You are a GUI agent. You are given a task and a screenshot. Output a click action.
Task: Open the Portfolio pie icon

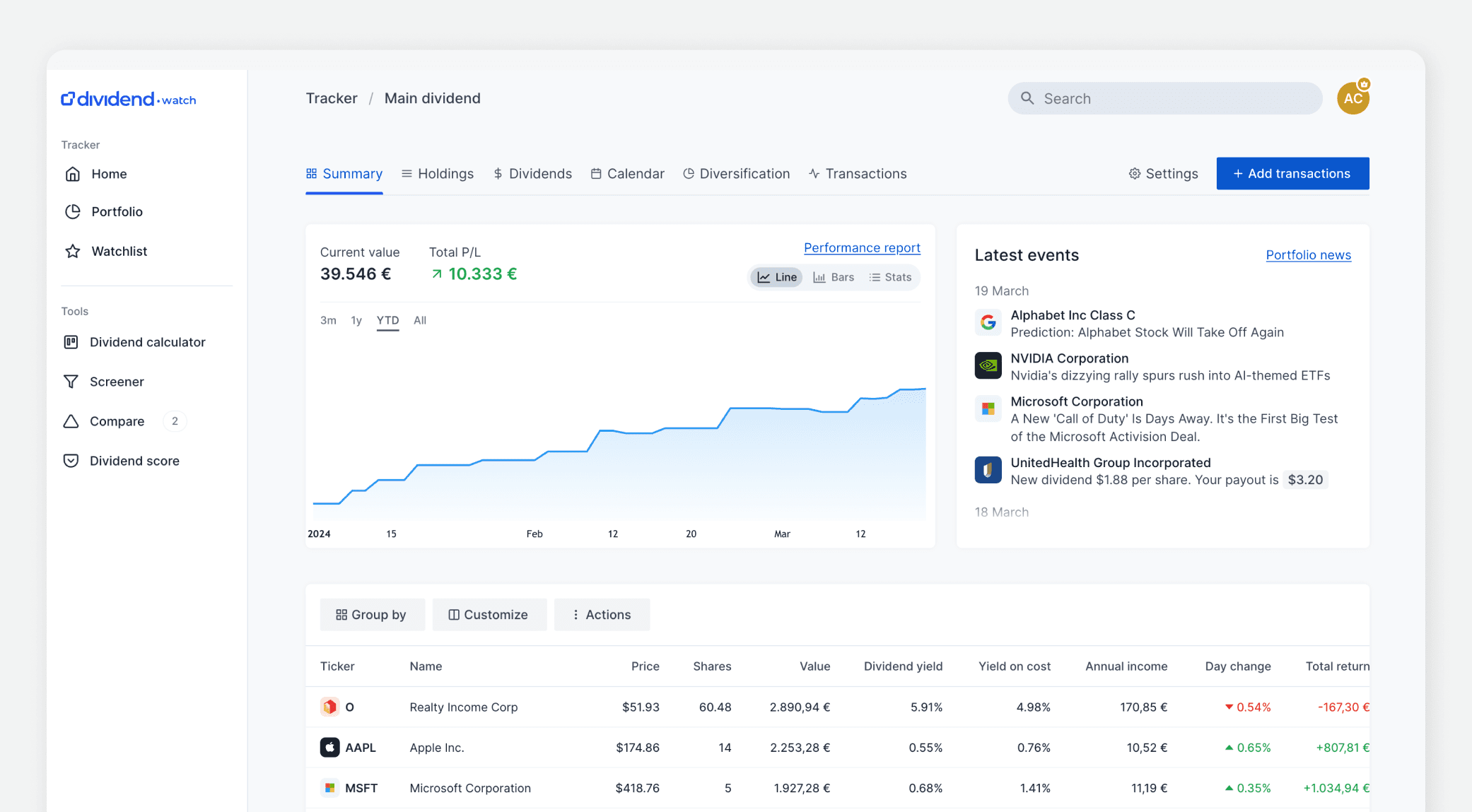[x=73, y=212]
